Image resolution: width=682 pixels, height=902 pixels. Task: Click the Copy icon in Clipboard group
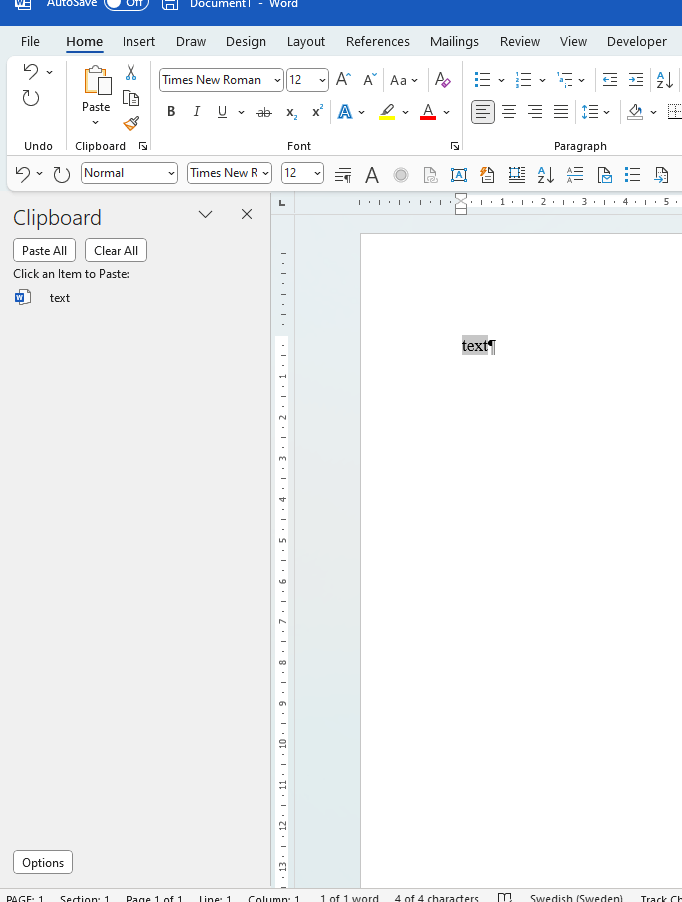pyautogui.click(x=131, y=98)
